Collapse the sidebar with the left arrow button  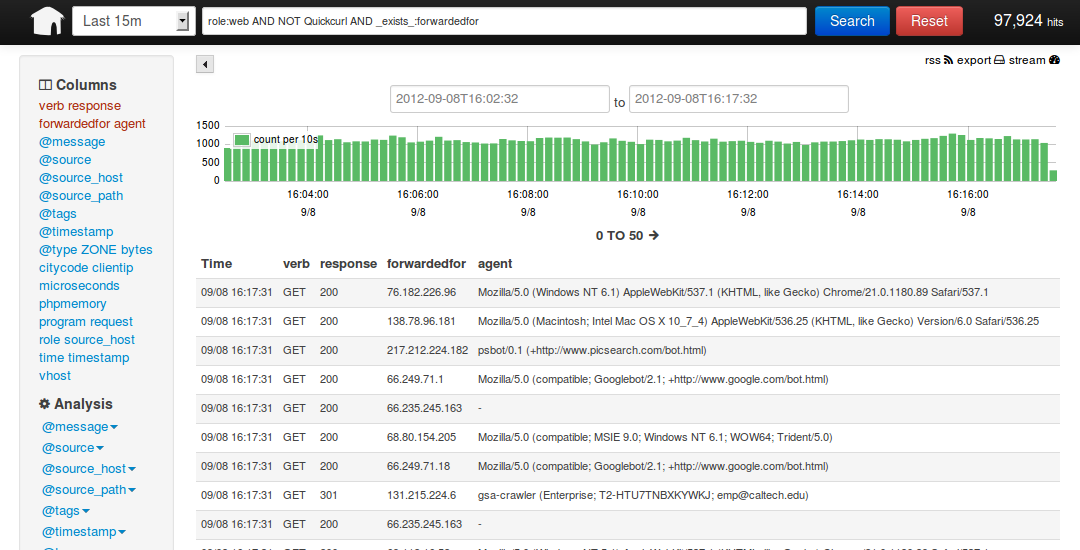(x=205, y=64)
